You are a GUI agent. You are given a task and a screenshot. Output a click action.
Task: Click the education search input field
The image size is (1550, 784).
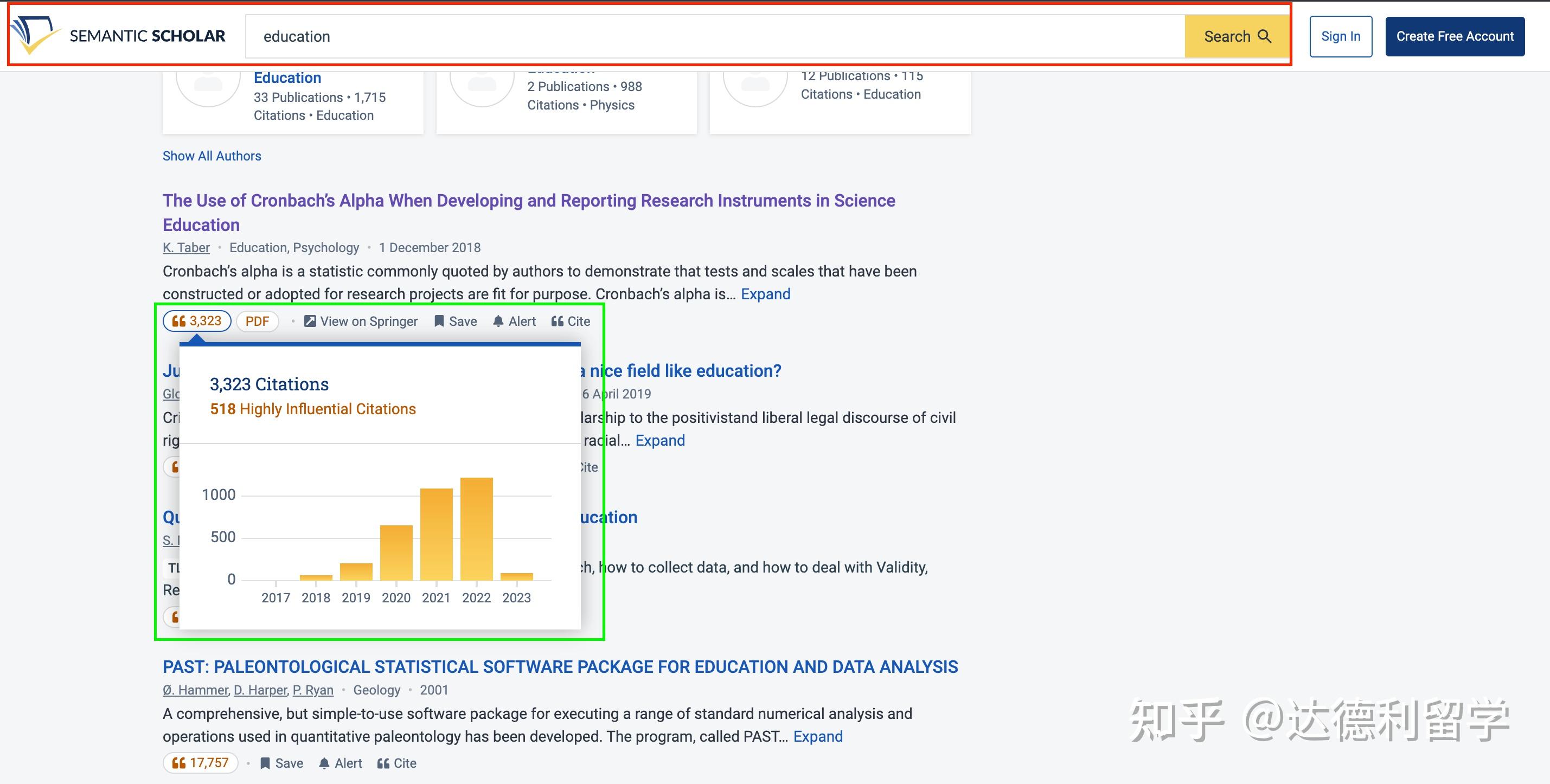tap(714, 37)
